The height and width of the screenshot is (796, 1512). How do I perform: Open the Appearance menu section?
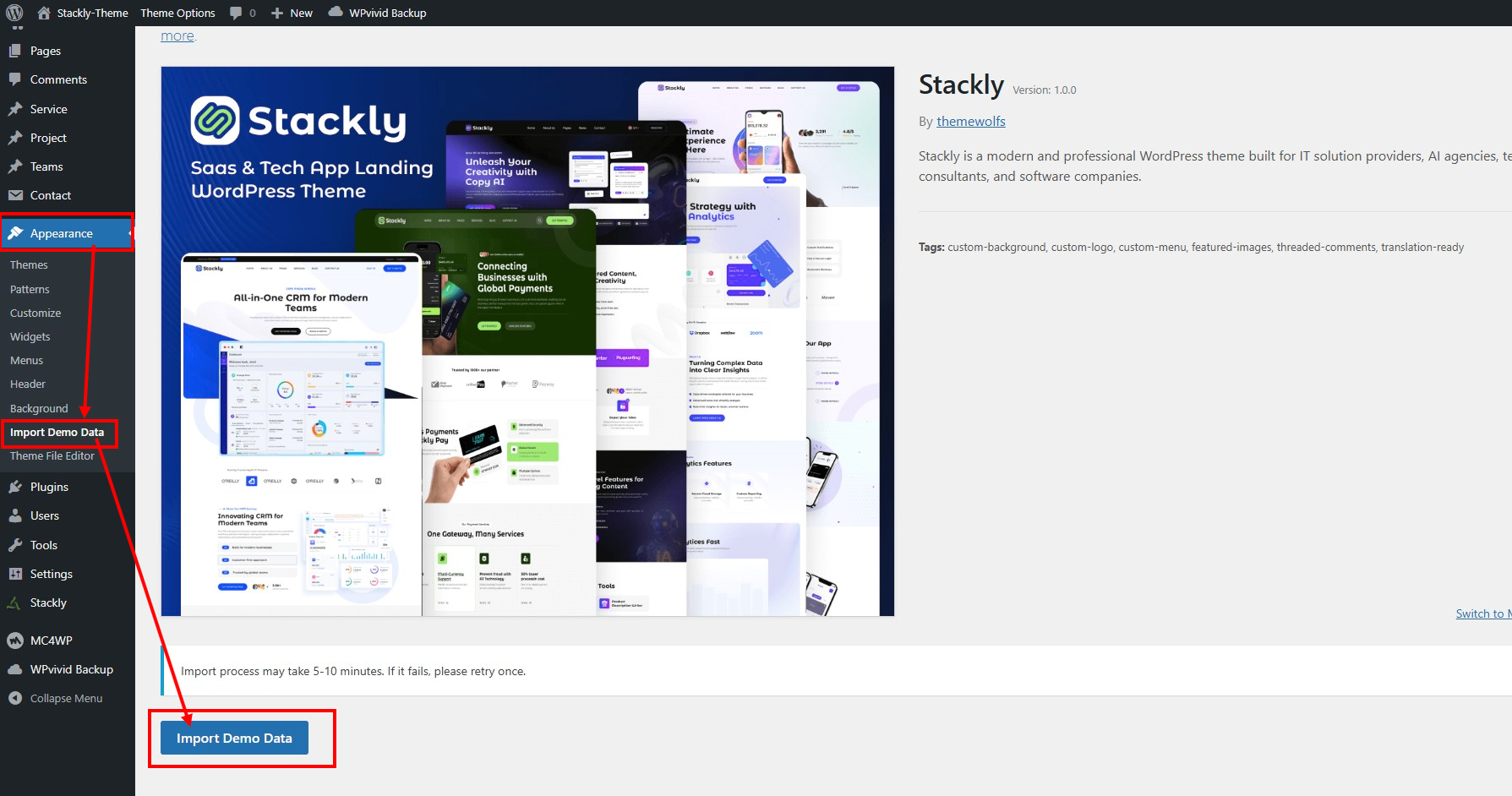tap(61, 233)
